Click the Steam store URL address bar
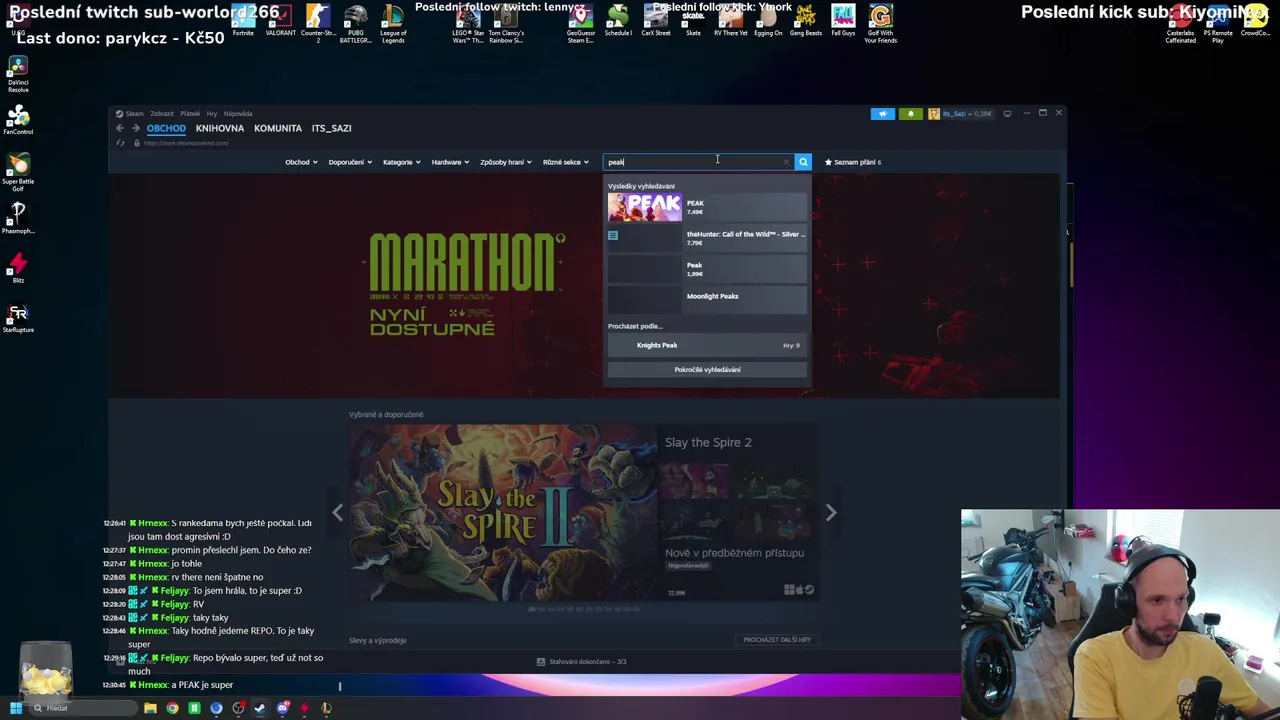This screenshot has height=720, width=1280. (x=186, y=143)
